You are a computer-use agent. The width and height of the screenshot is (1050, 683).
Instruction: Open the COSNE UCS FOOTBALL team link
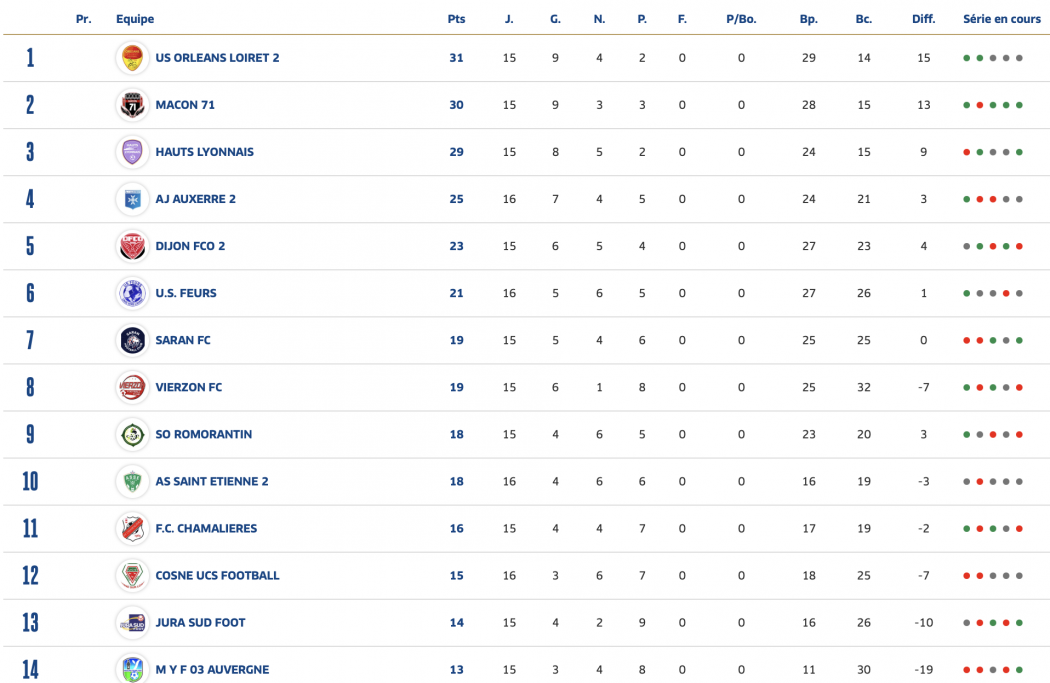tap(217, 575)
